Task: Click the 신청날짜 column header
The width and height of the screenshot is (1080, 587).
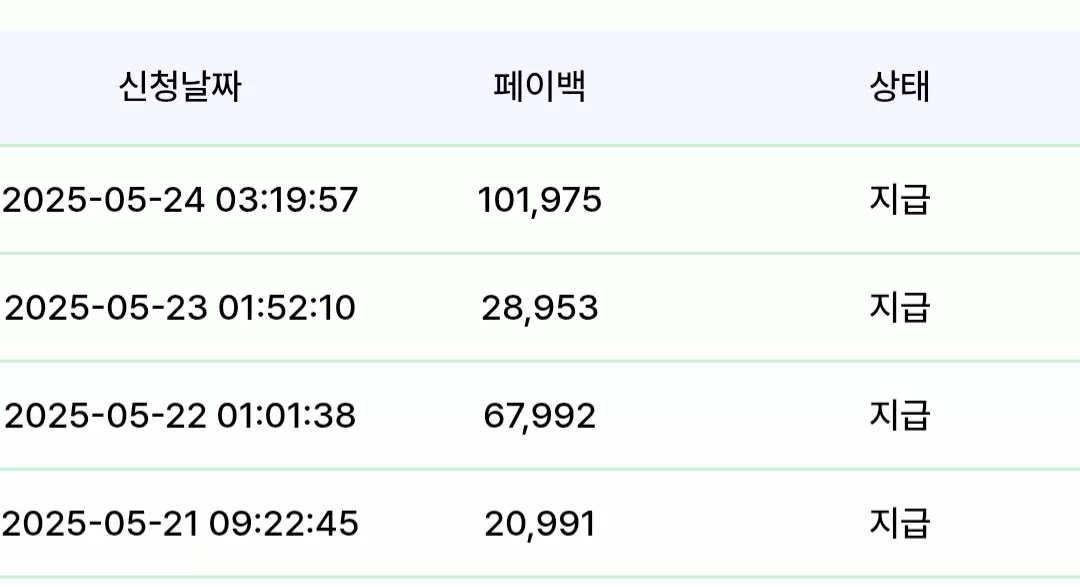Action: (x=180, y=87)
